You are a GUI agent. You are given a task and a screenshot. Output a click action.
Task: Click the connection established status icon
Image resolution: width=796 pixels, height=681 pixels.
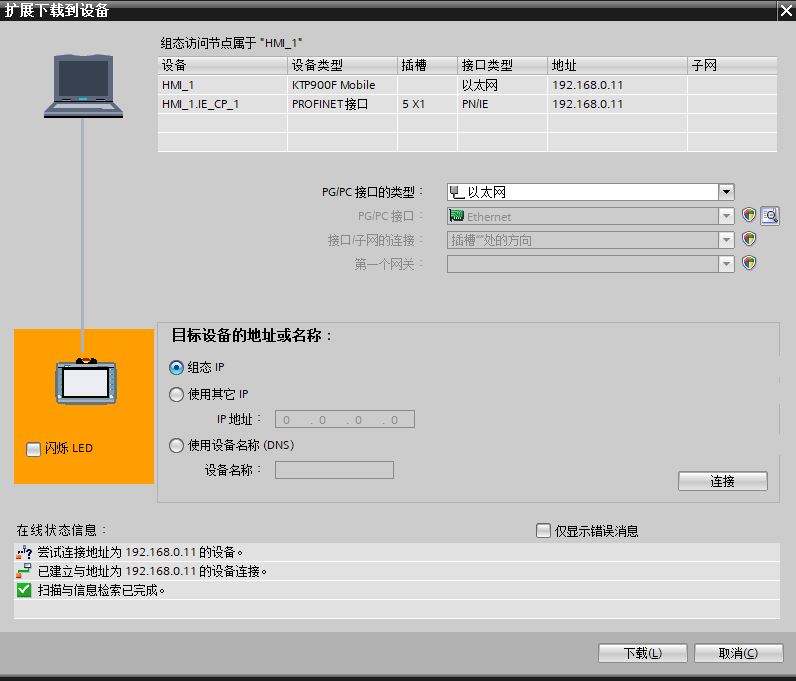[x=24, y=571]
